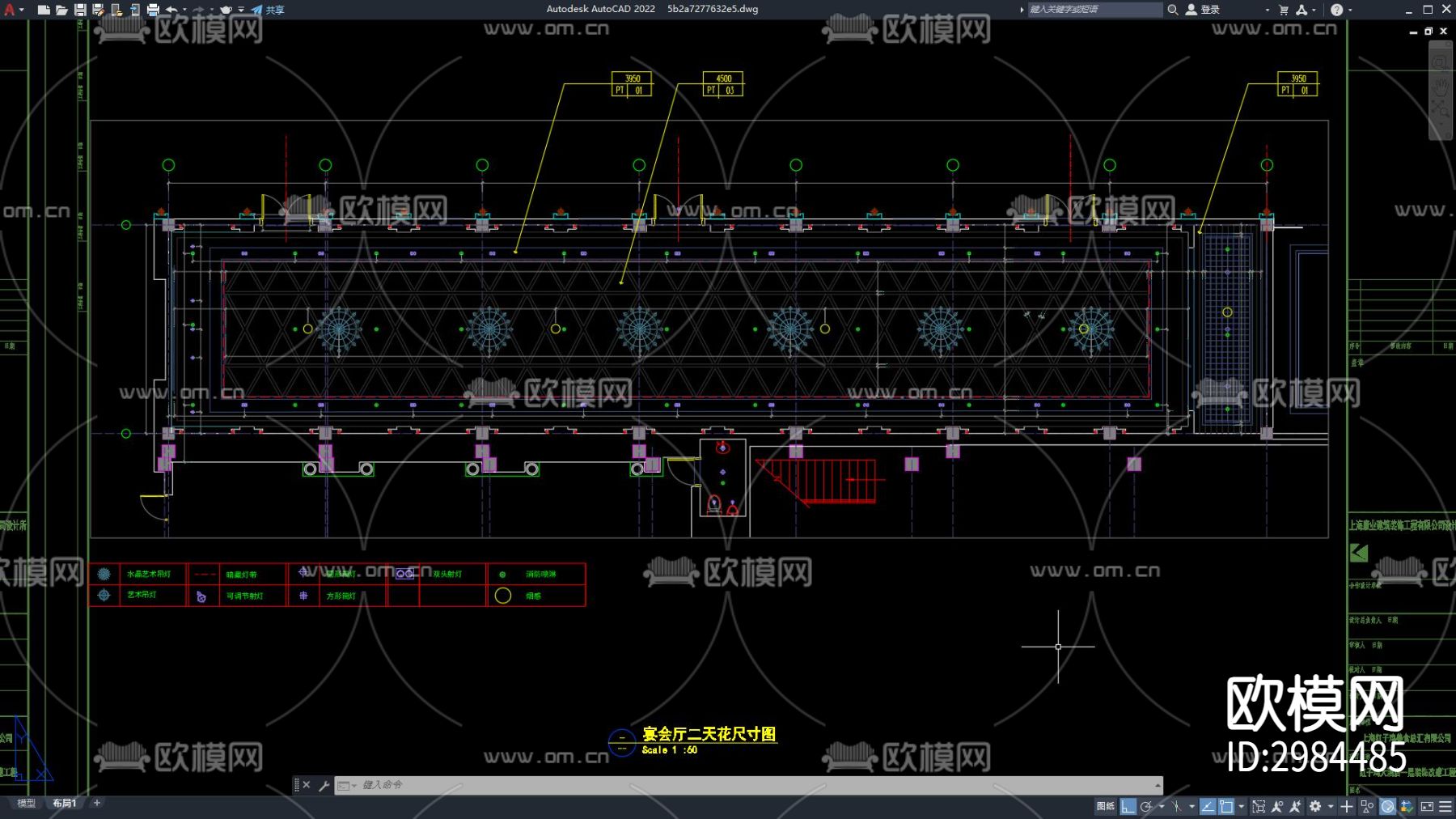Open the Help question mark icon

(x=1336, y=10)
